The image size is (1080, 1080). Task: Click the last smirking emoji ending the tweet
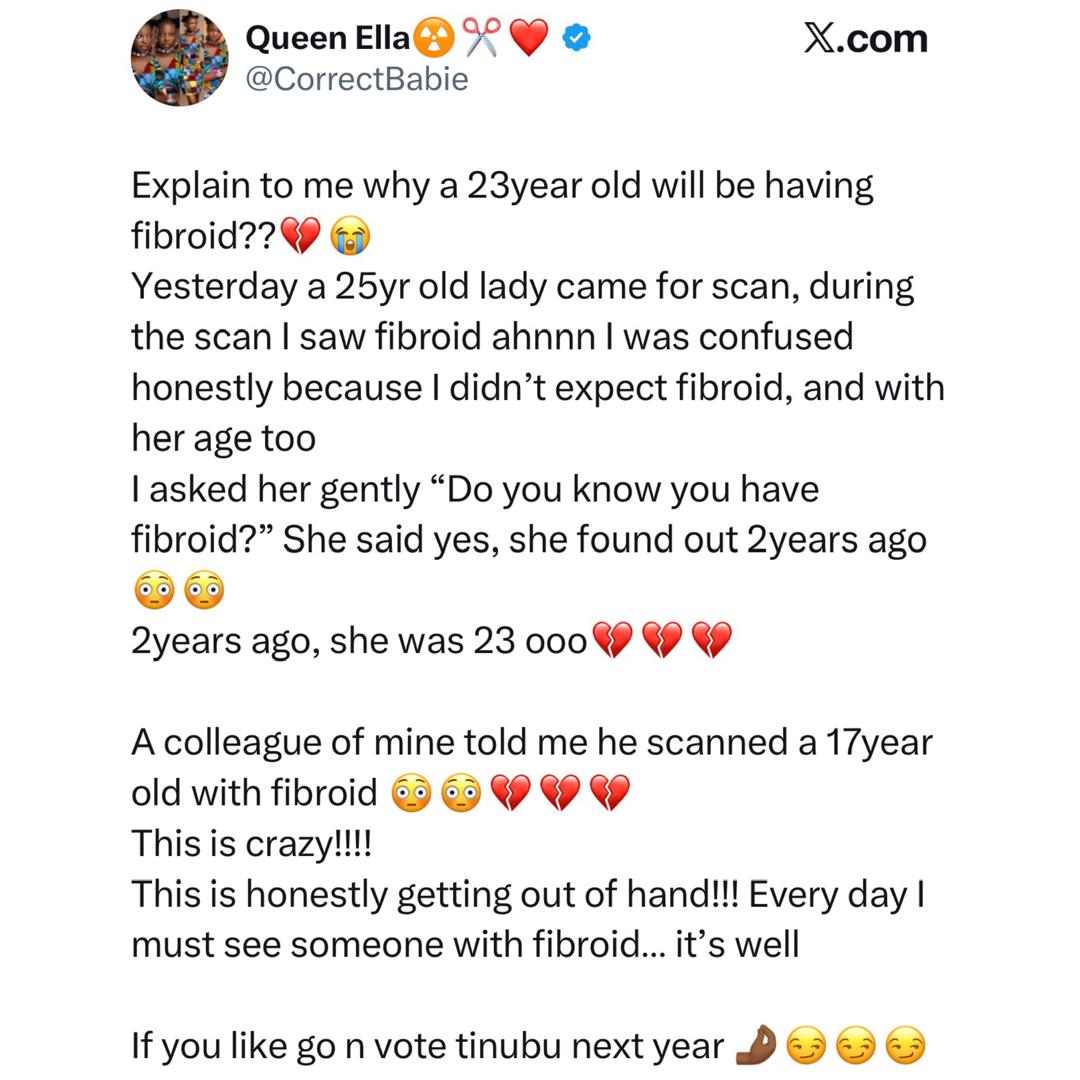(906, 1046)
